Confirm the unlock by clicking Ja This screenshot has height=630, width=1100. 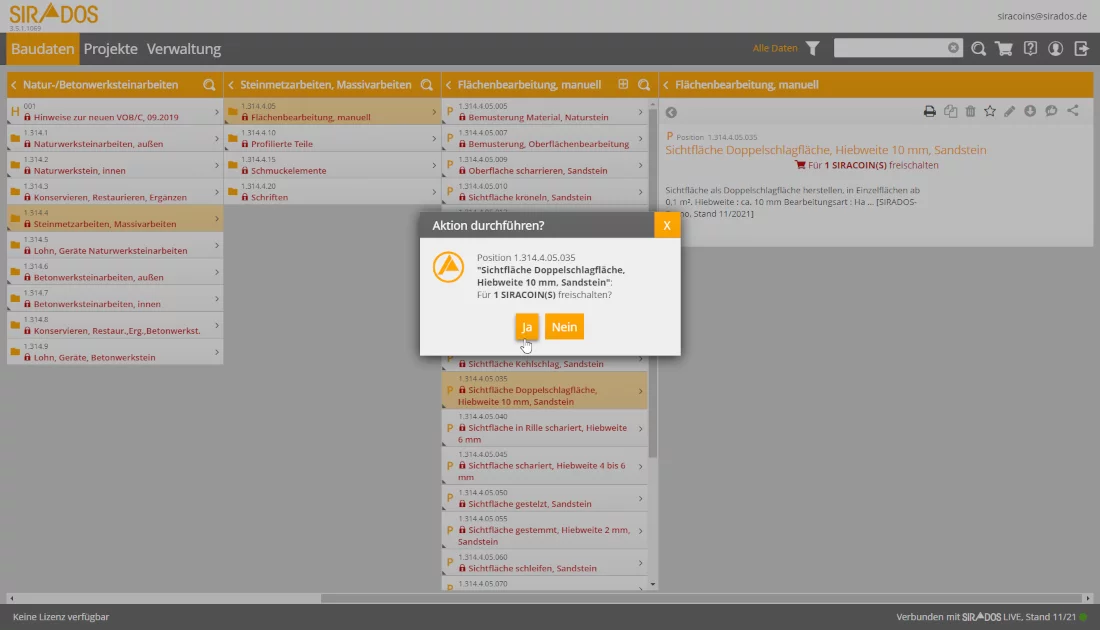pyautogui.click(x=527, y=327)
